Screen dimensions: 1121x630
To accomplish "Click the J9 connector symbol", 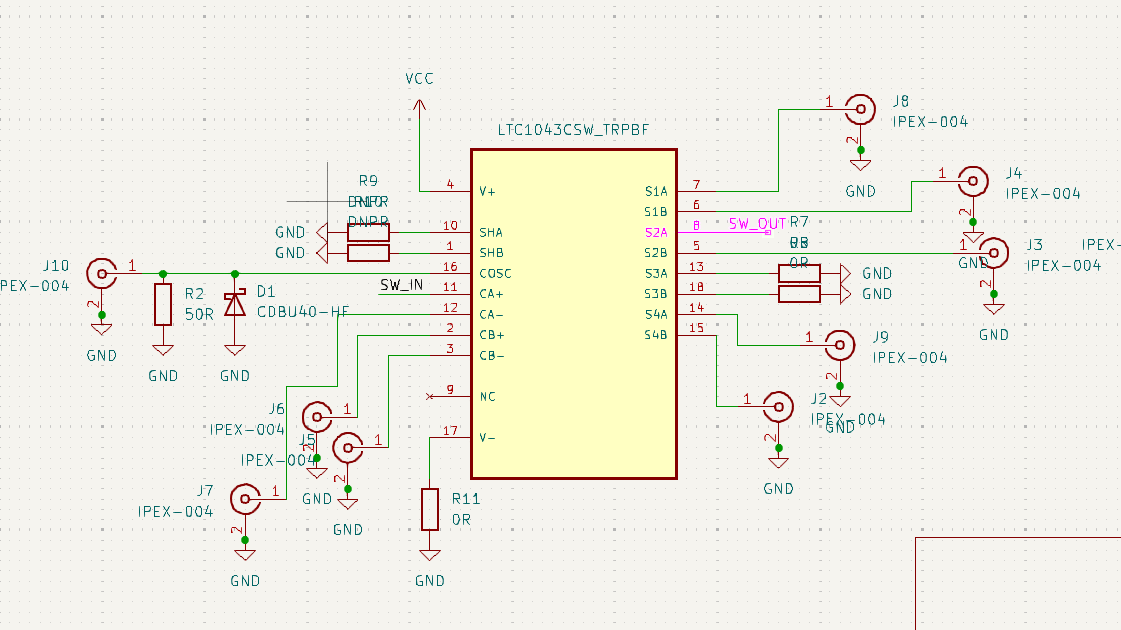I will [x=839, y=345].
